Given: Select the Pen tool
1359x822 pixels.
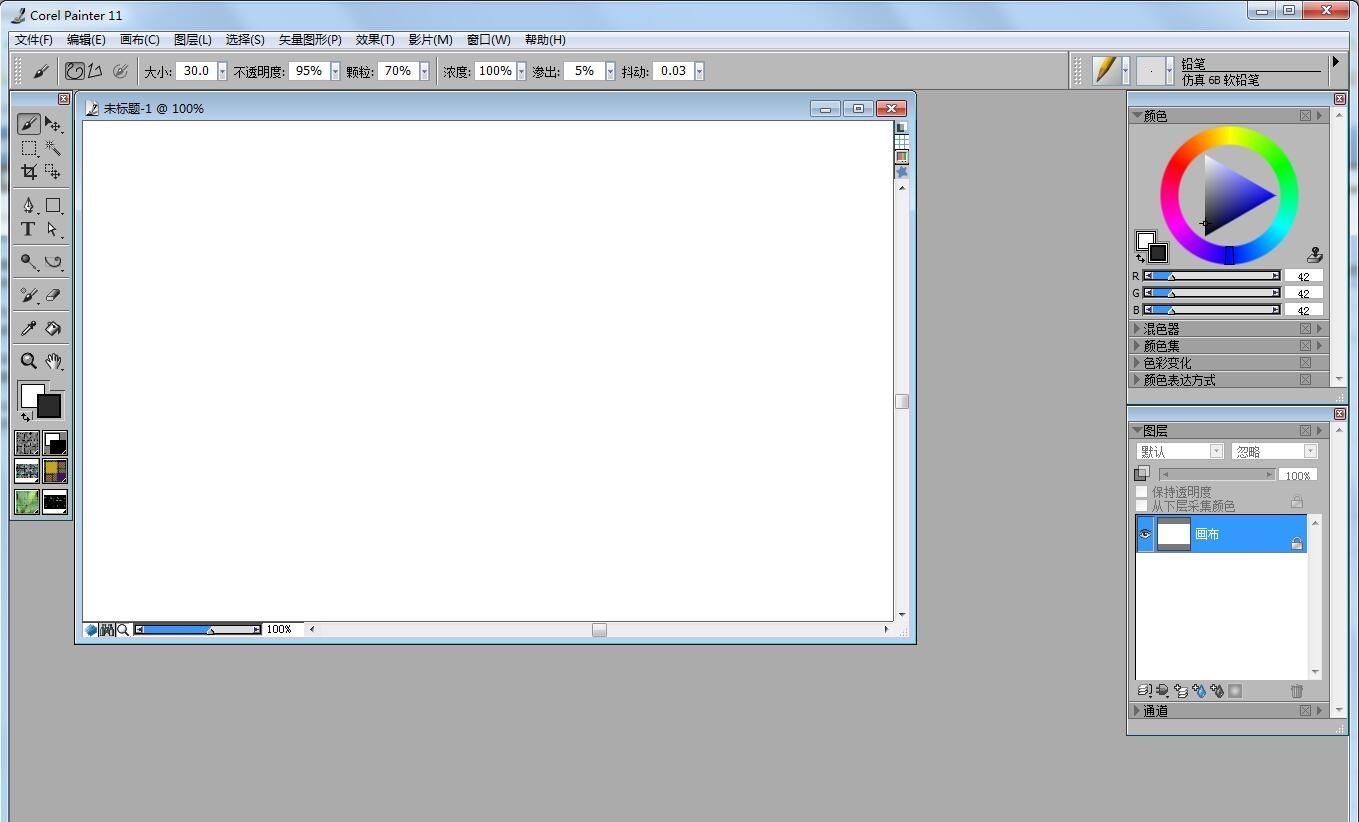Looking at the screenshot, I should pos(28,205).
